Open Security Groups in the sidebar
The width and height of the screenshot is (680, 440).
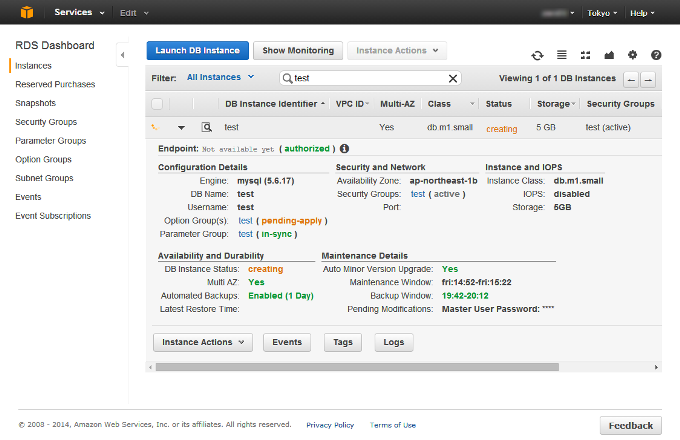(46, 122)
